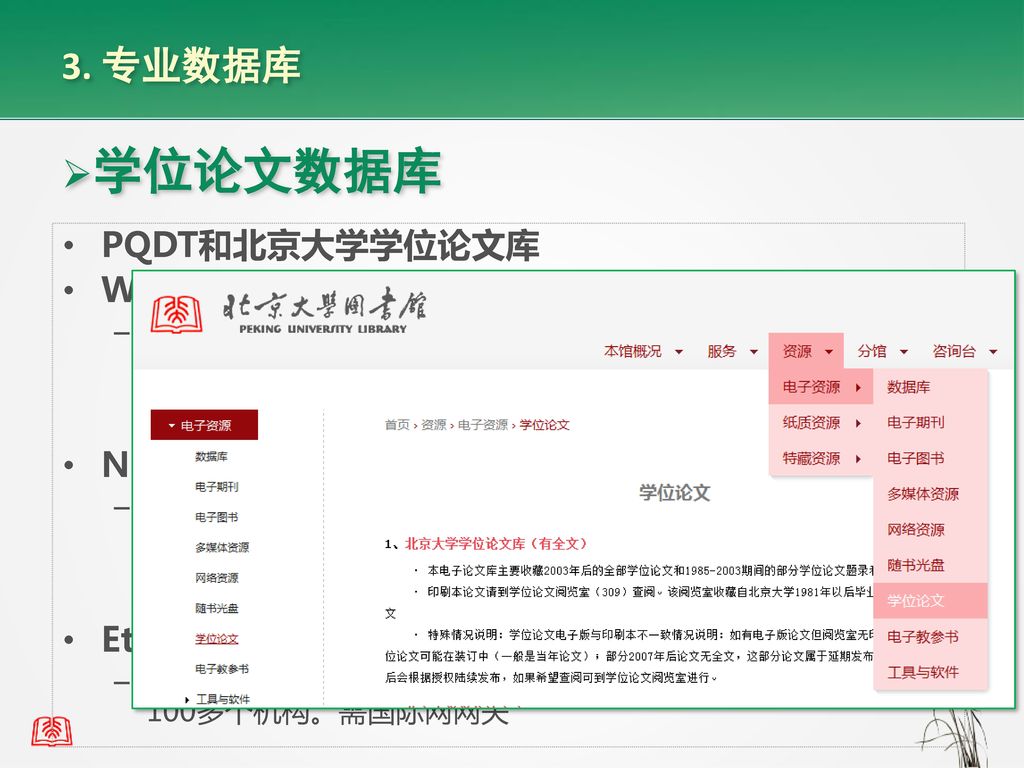Select 电子图书 in the flyout submenu
The width and height of the screenshot is (1024, 768).
pyautogui.click(x=930, y=458)
